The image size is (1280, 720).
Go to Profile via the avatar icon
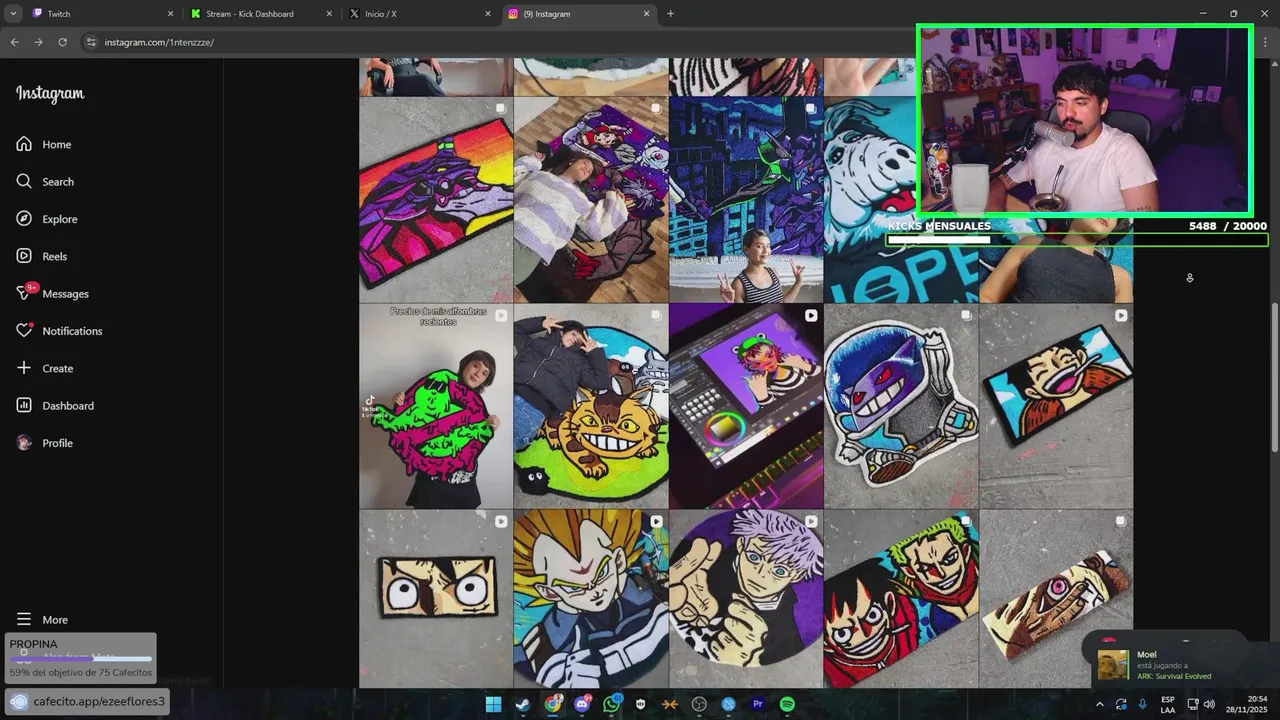click(25, 443)
